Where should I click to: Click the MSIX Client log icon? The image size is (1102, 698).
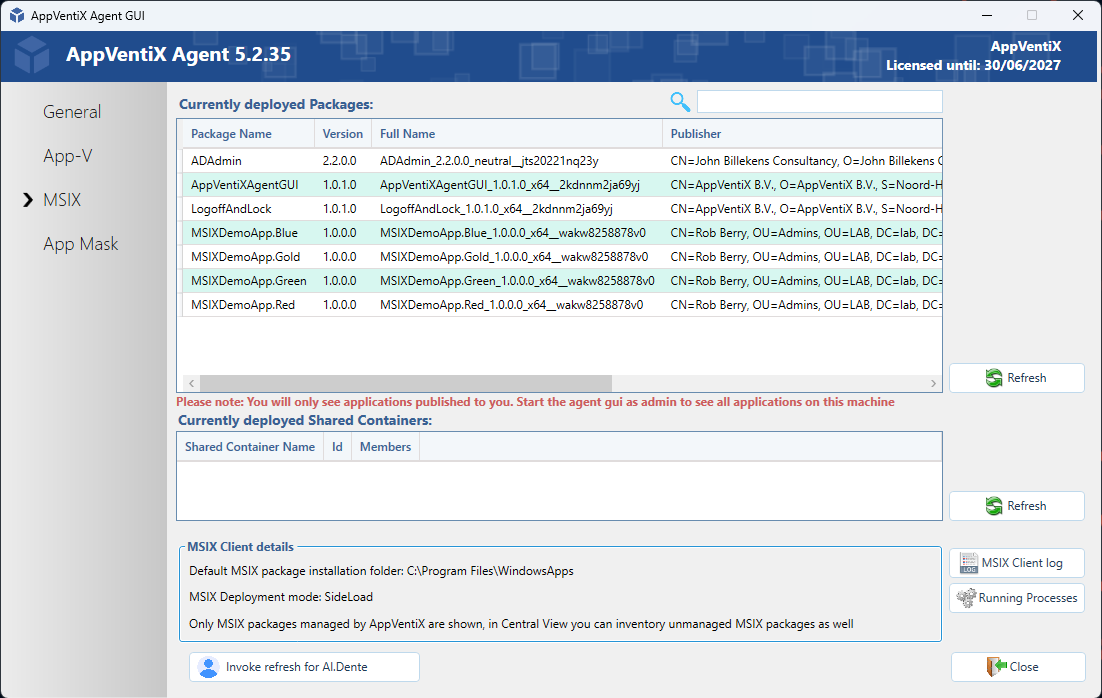pyautogui.click(x=968, y=563)
